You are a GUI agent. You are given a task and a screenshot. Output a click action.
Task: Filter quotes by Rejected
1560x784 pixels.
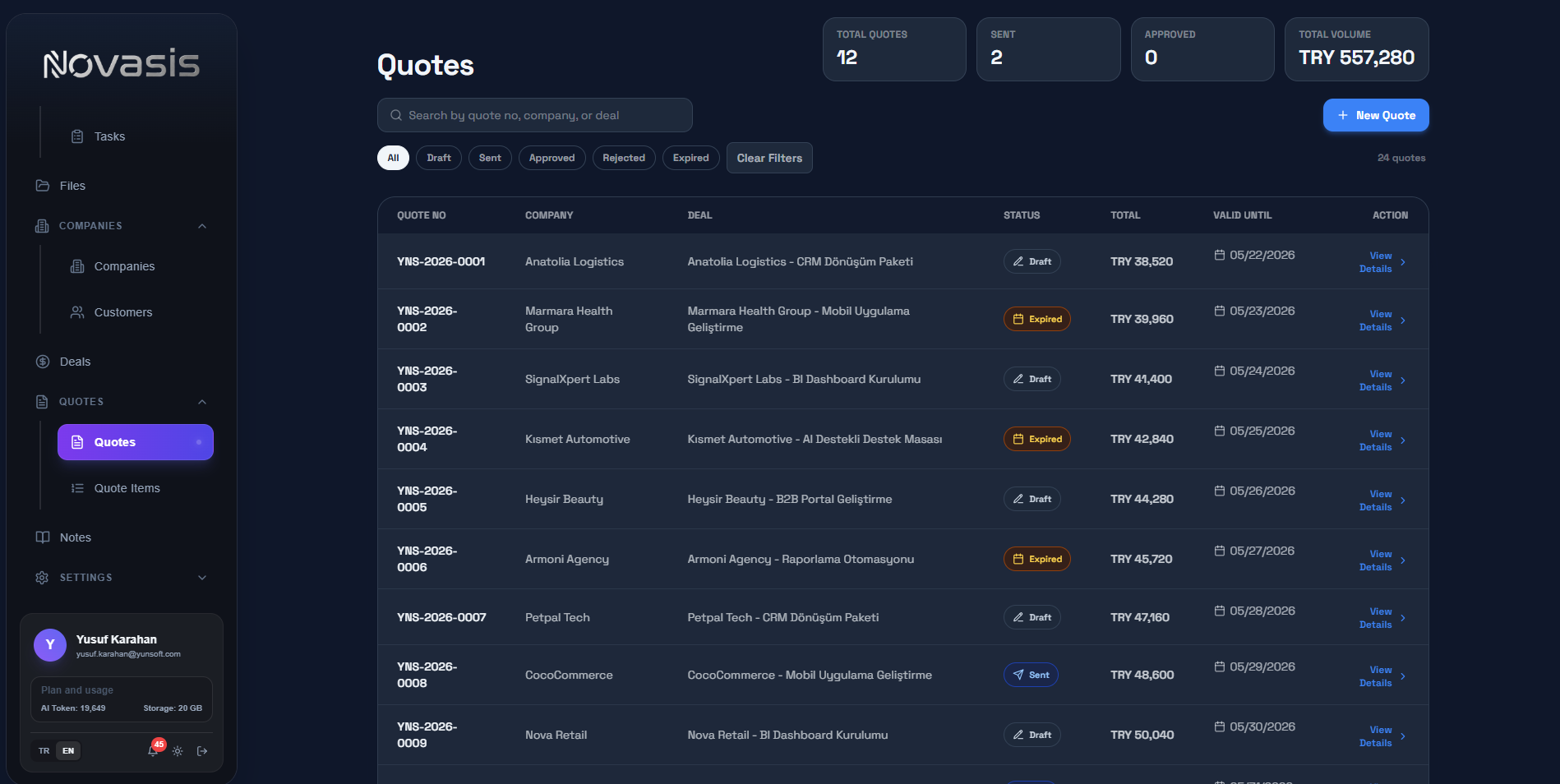coord(624,158)
